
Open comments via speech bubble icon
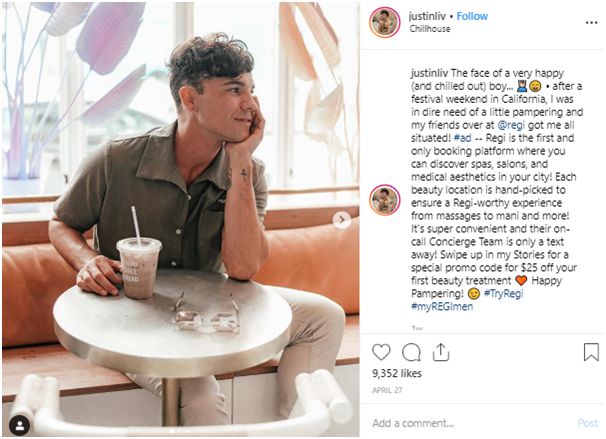click(411, 352)
